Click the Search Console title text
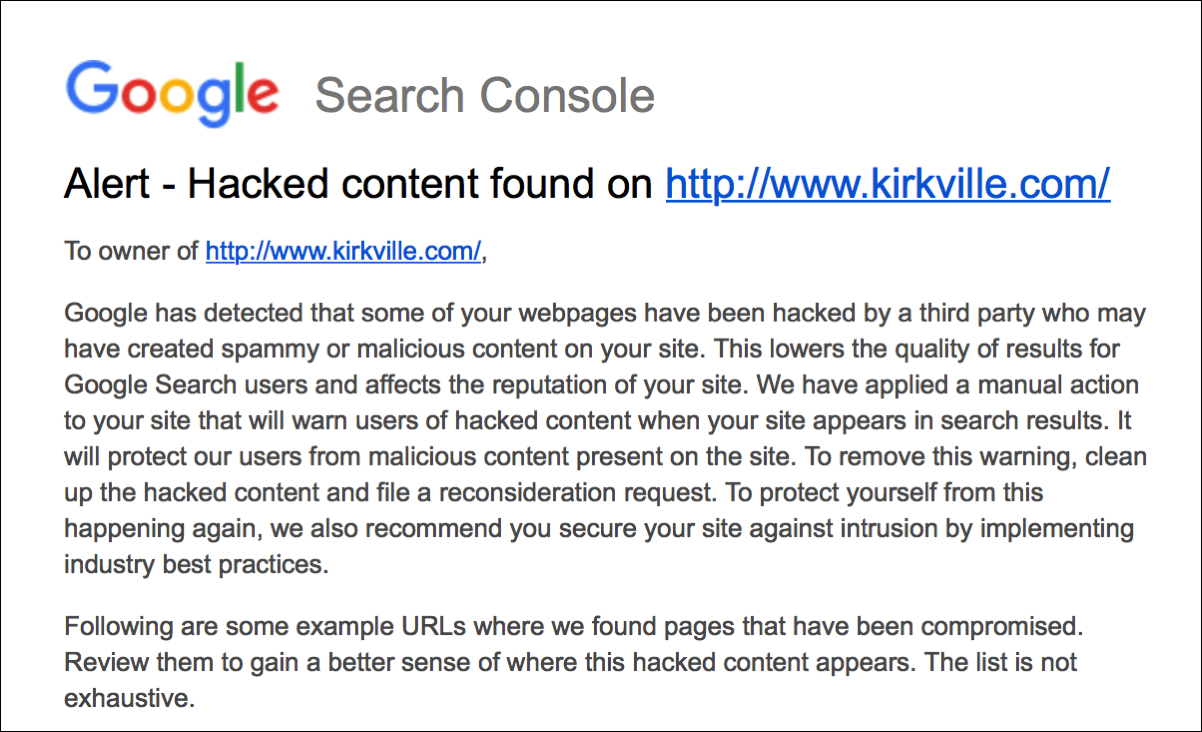Screen dimensions: 1202x732 click(485, 96)
